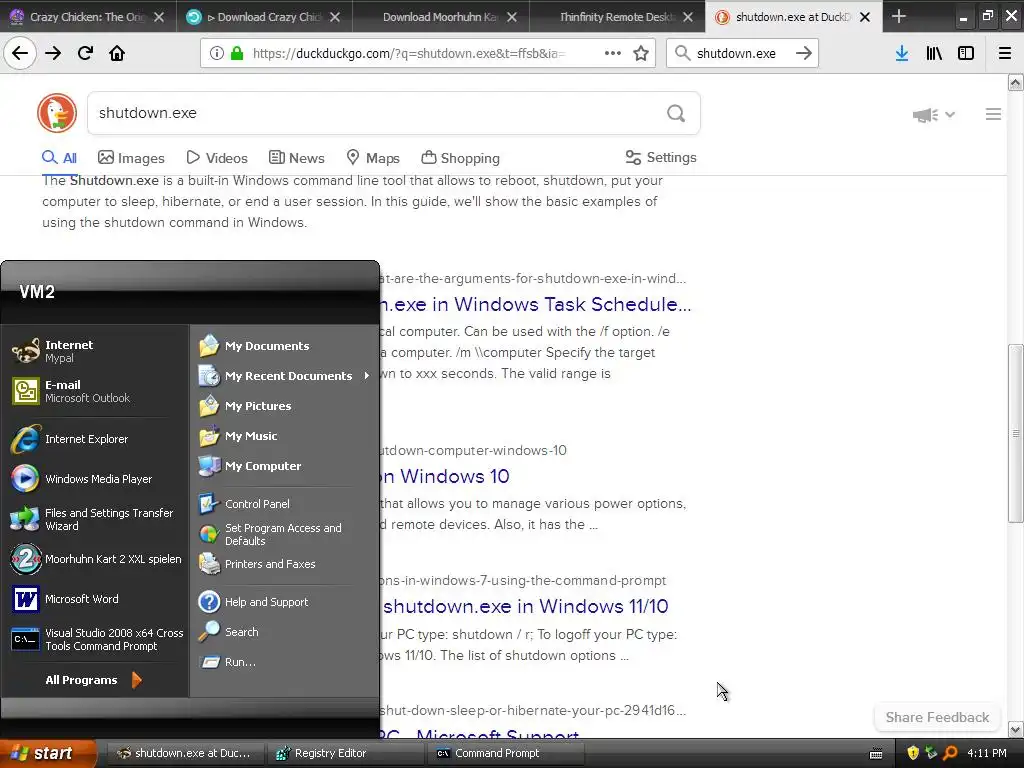
Task: Open the Downloads arrow in browser toolbar
Action: (x=902, y=53)
